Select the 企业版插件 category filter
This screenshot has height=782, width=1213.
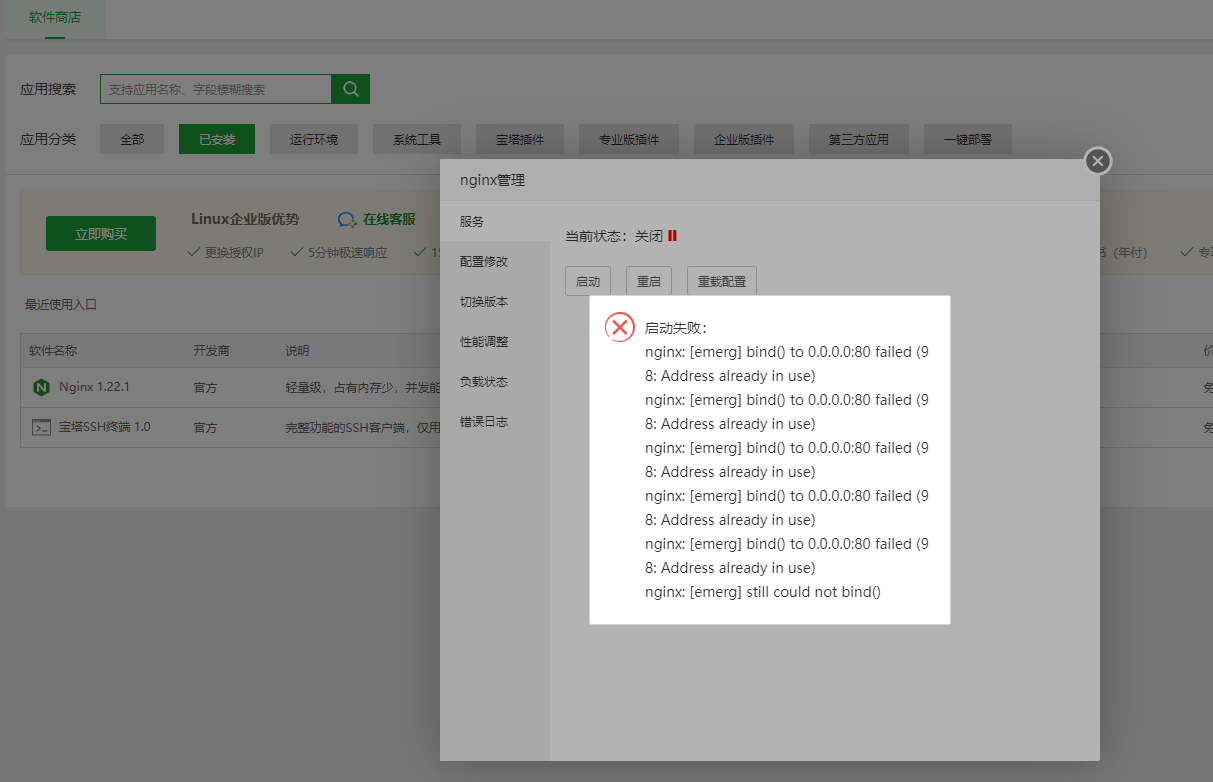tap(744, 139)
